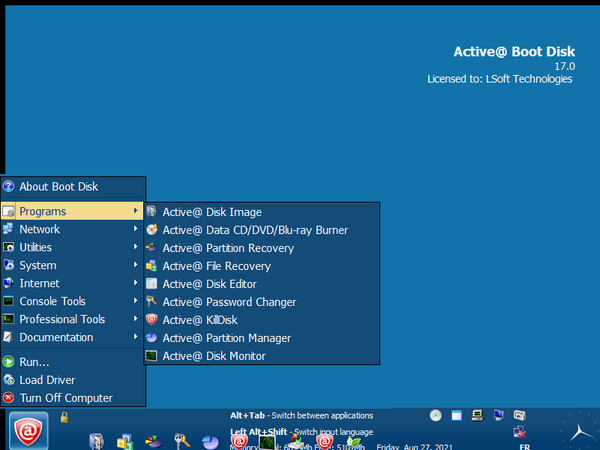The height and width of the screenshot is (450, 600).
Task: Expand the Professional Tools submenu arrow
Action: coord(135,319)
